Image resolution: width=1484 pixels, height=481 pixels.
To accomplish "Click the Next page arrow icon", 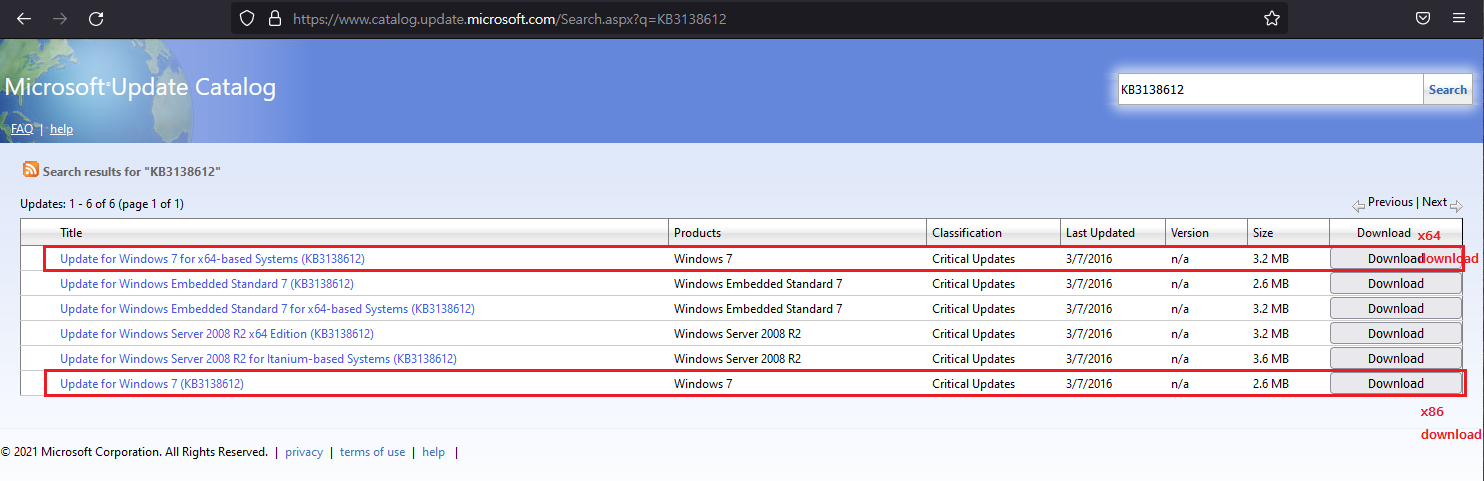I will [x=1456, y=205].
